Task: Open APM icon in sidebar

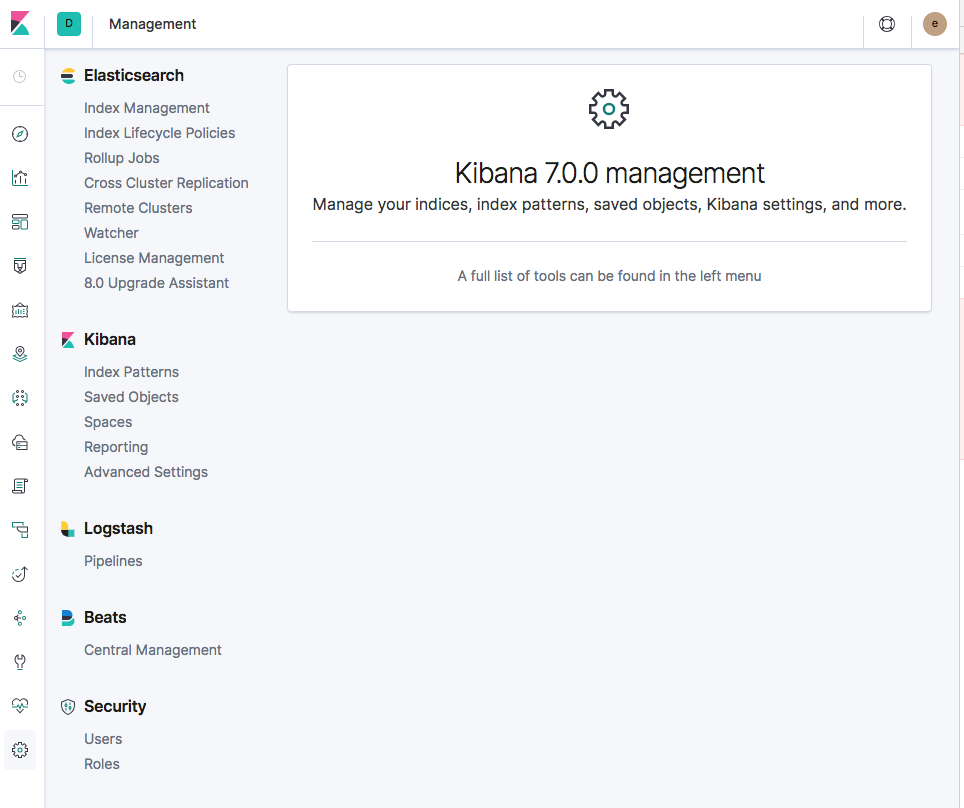Action: (20, 530)
